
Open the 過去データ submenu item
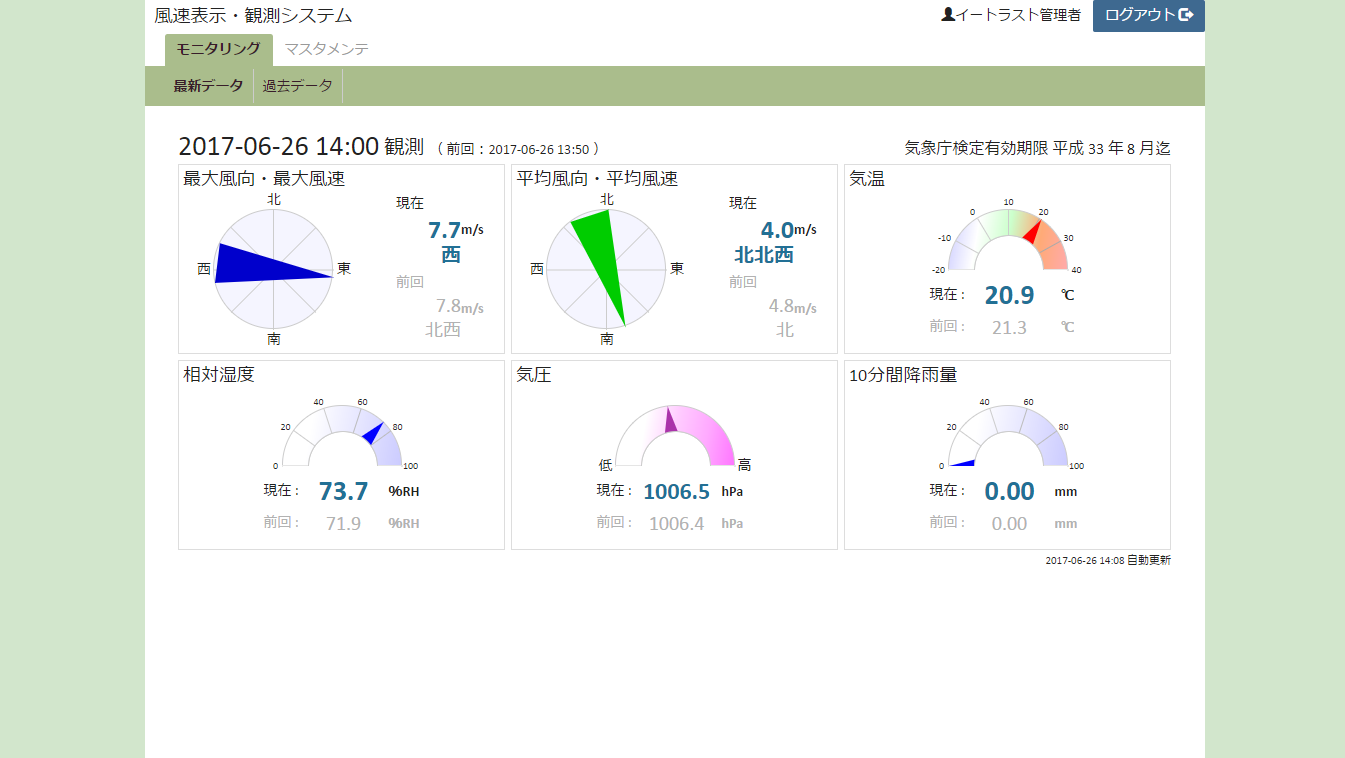[297, 86]
